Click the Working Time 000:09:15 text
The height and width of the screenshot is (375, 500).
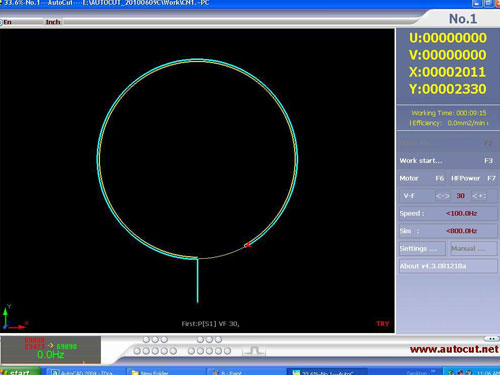point(449,113)
